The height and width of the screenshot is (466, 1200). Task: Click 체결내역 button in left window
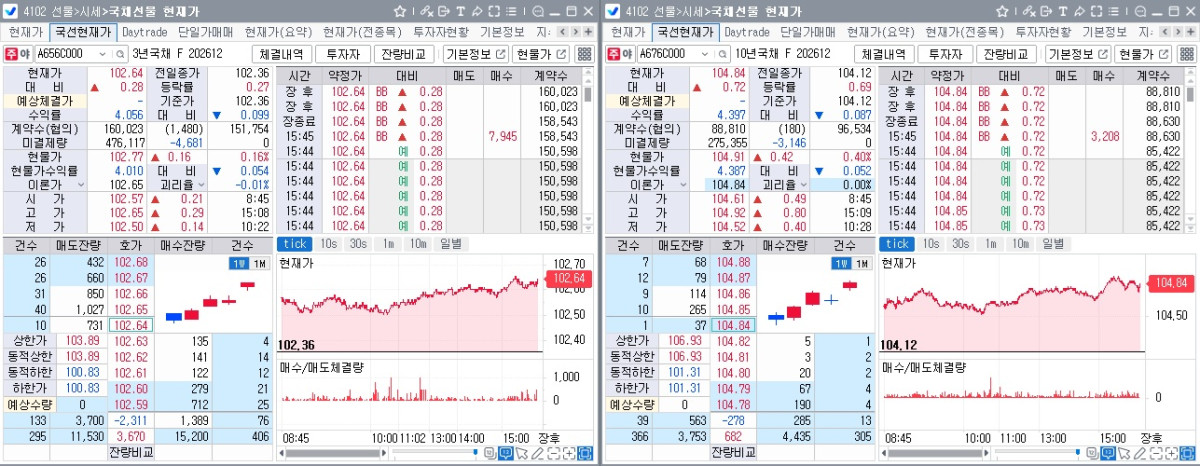point(283,54)
